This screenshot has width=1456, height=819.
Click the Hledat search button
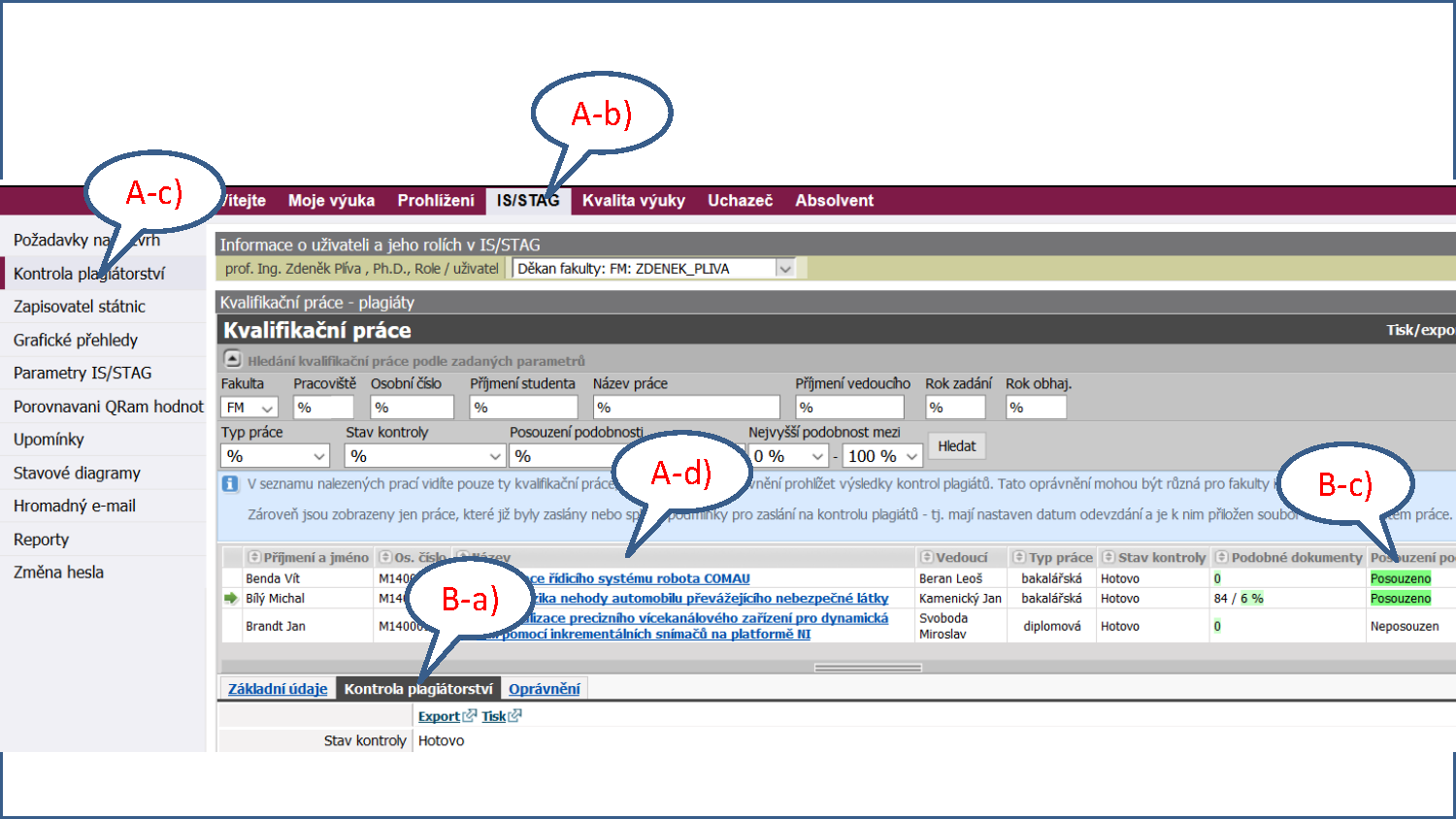957,446
